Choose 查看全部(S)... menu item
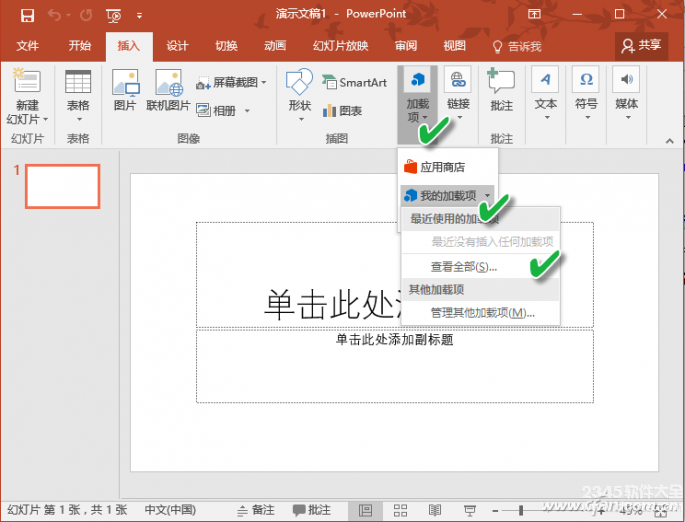This screenshot has width=685, height=522. coord(481,266)
